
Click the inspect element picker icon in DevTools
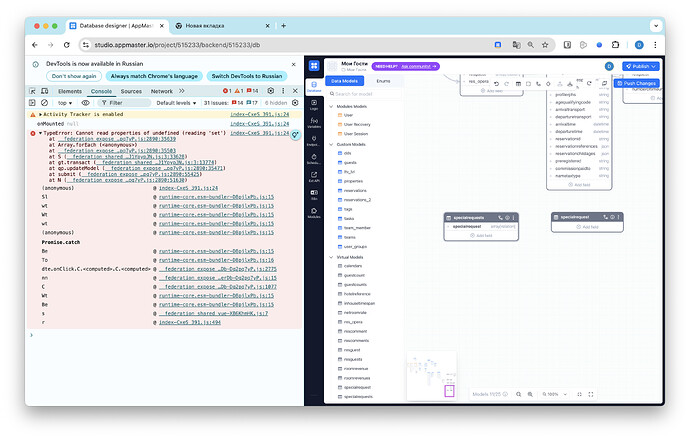tap(33, 91)
